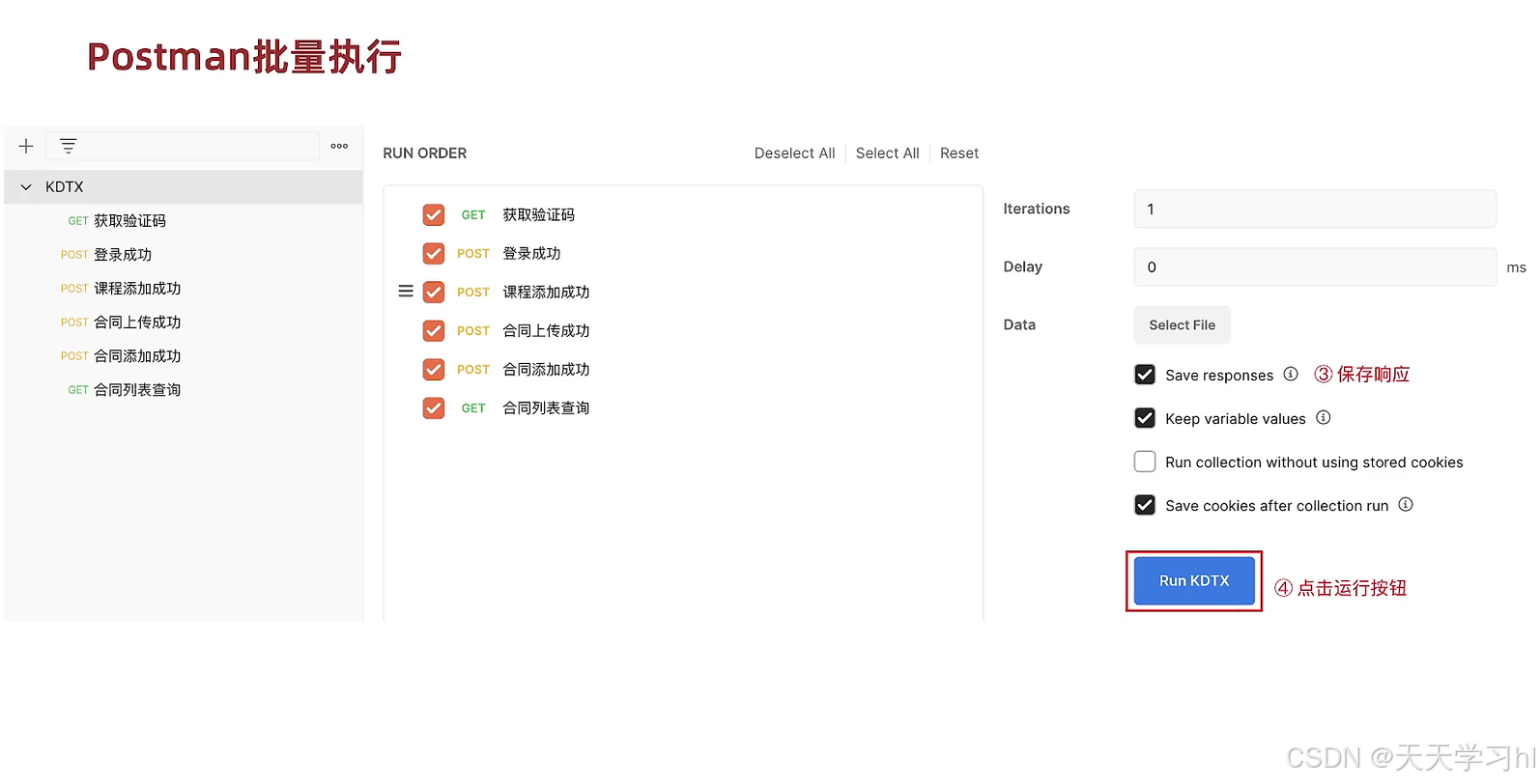Click the plus icon to create new collection
Screen dimensions: 1540x784
click(x=26, y=146)
